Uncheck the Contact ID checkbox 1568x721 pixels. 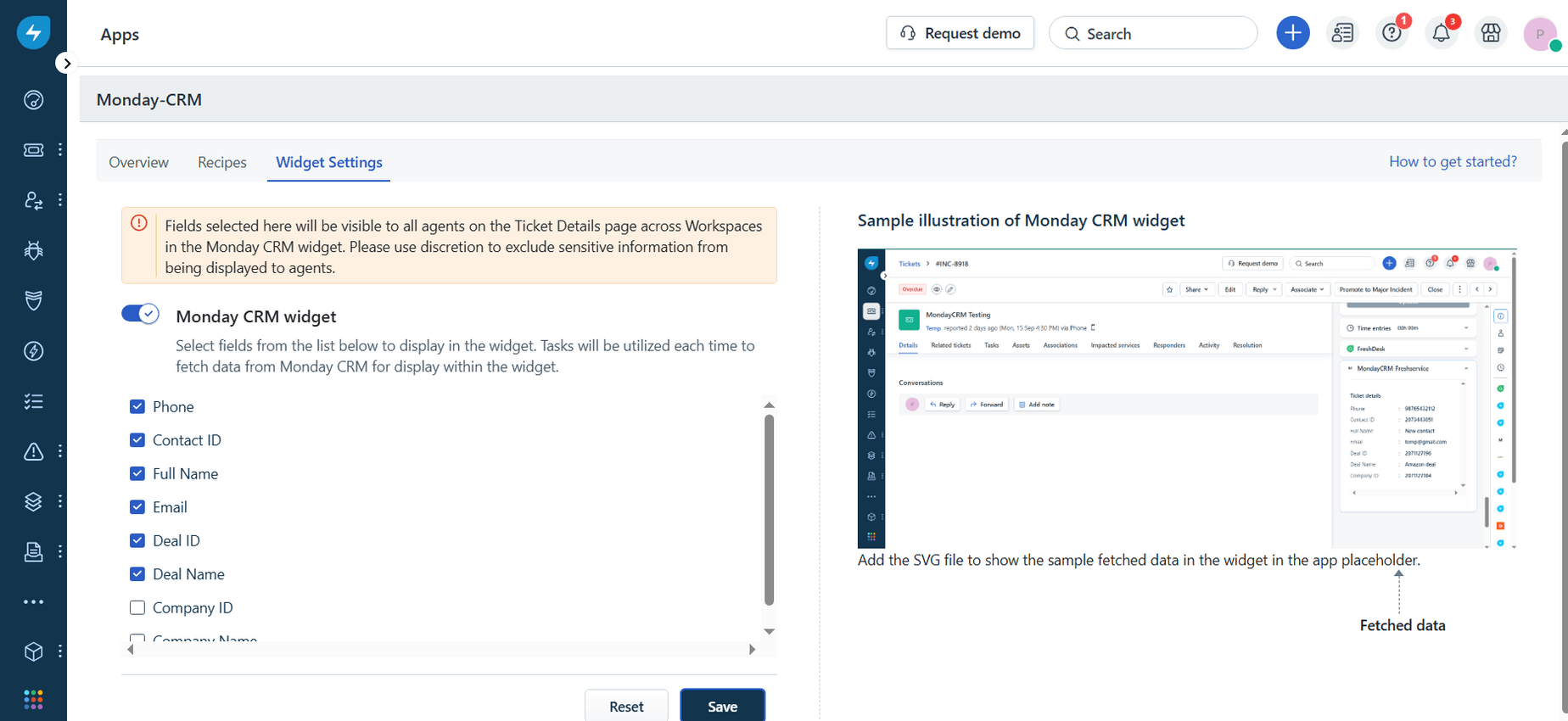pos(137,439)
